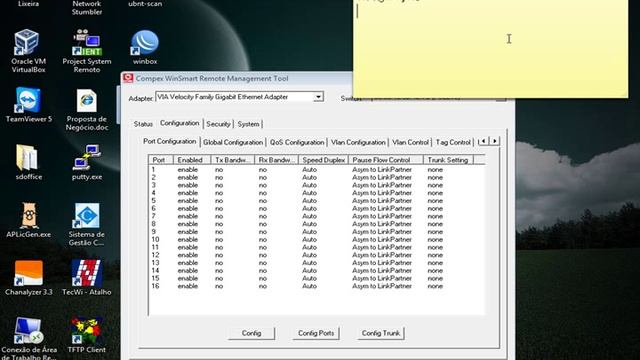Open the Global Configuration sub-tab
This screenshot has height=360, width=640.
click(x=233, y=142)
